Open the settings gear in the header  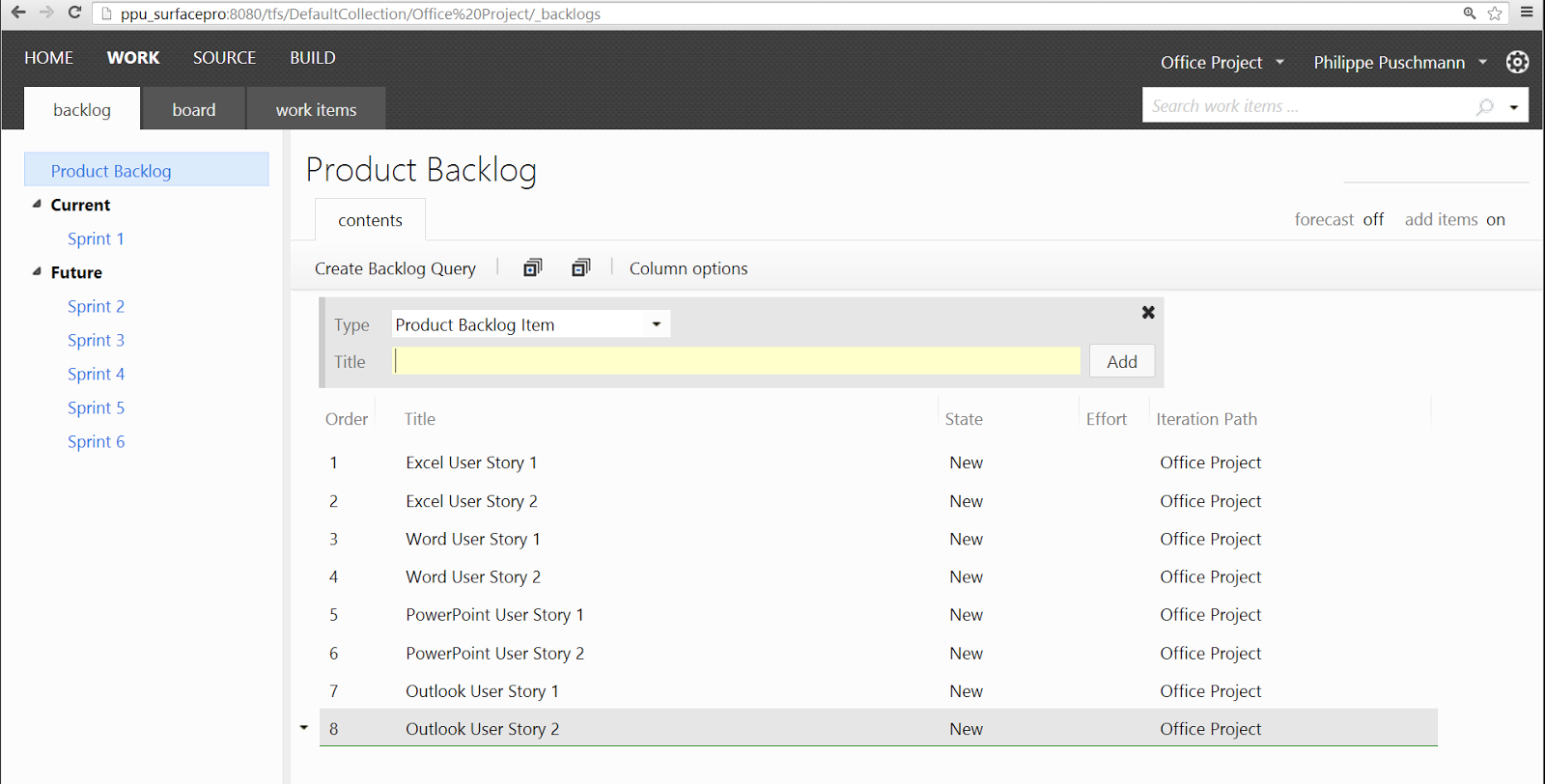[1517, 62]
